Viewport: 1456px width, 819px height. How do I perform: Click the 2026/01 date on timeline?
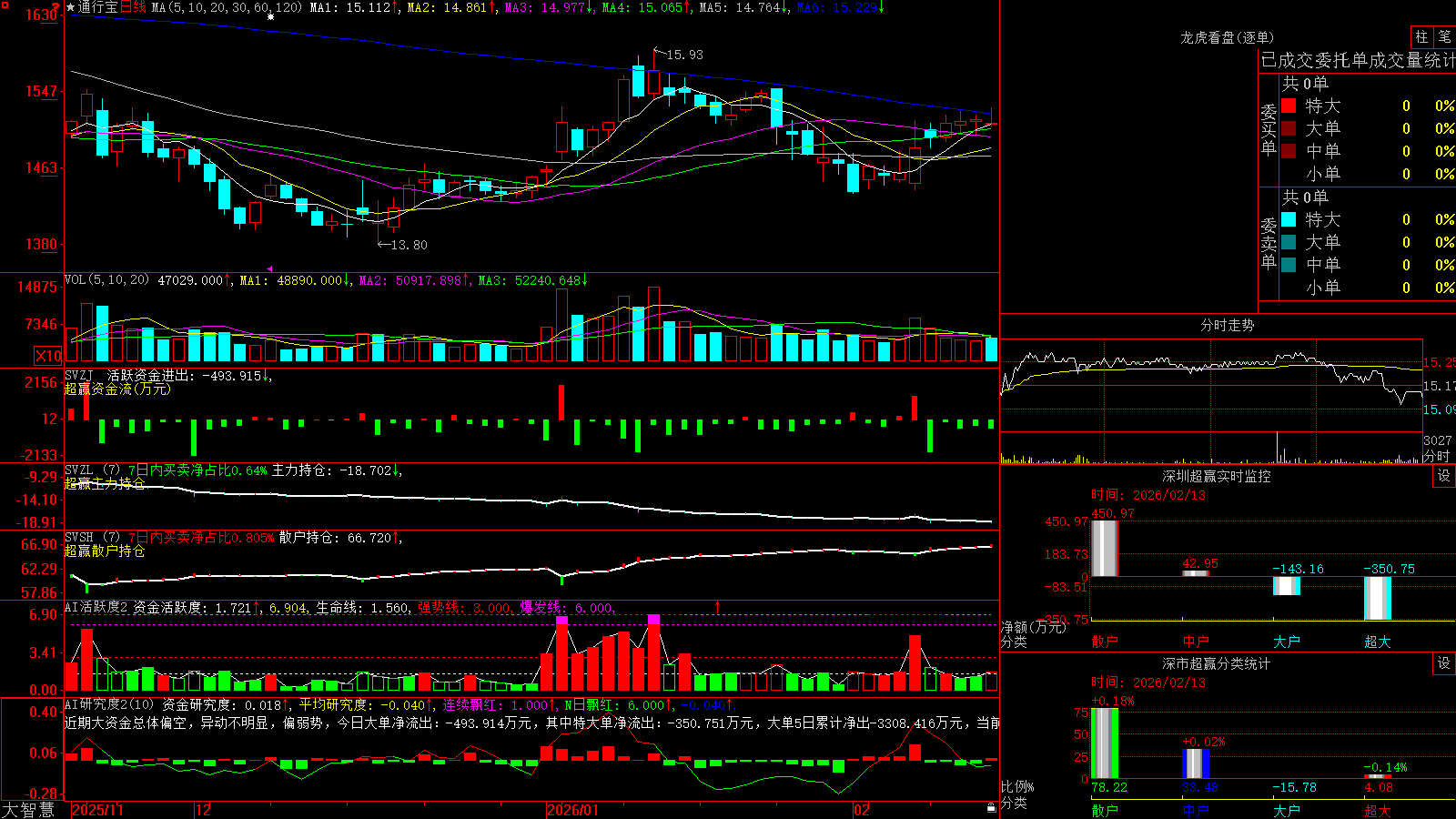point(573,810)
